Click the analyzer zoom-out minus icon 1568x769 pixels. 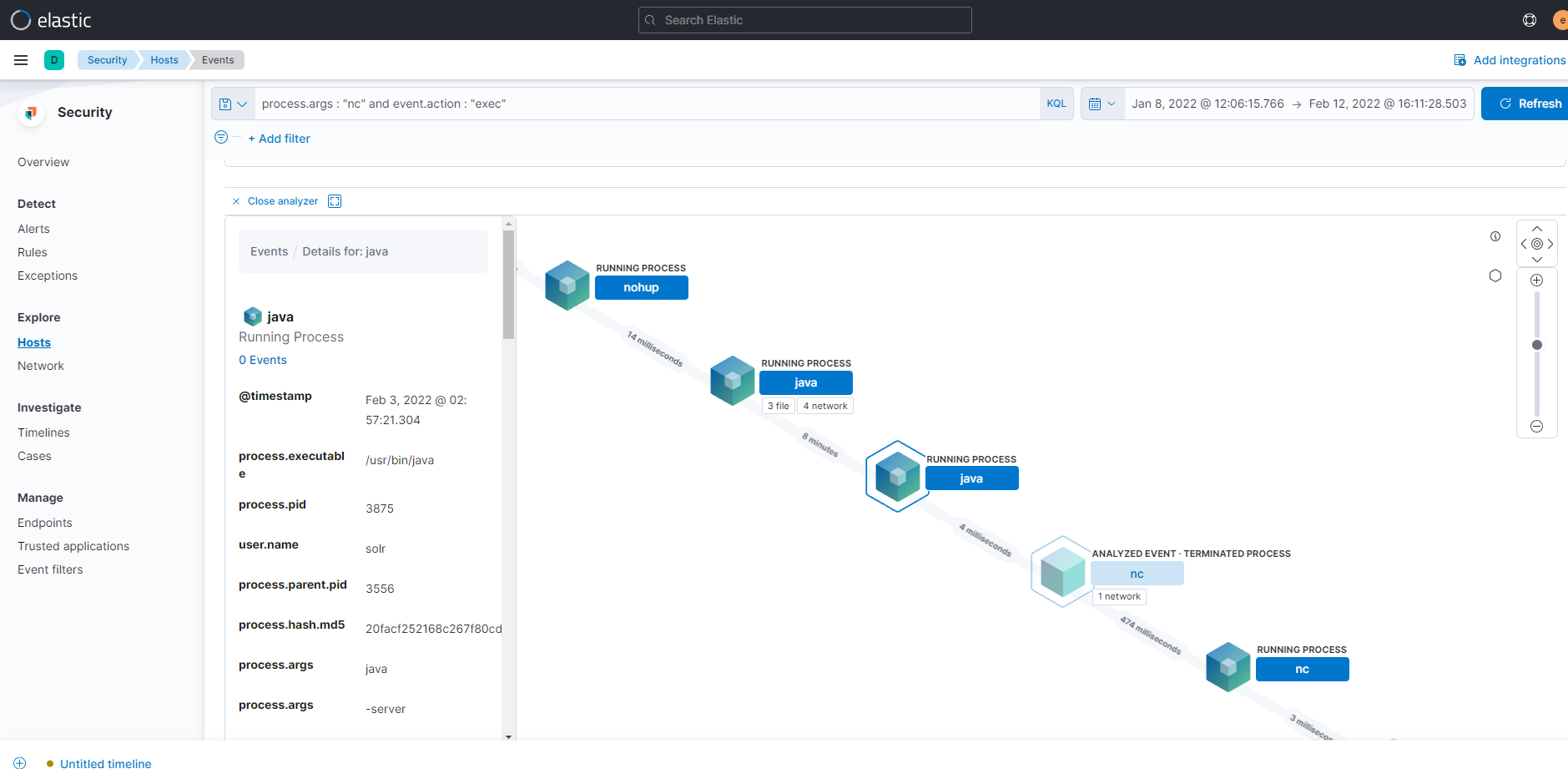[1536, 427]
